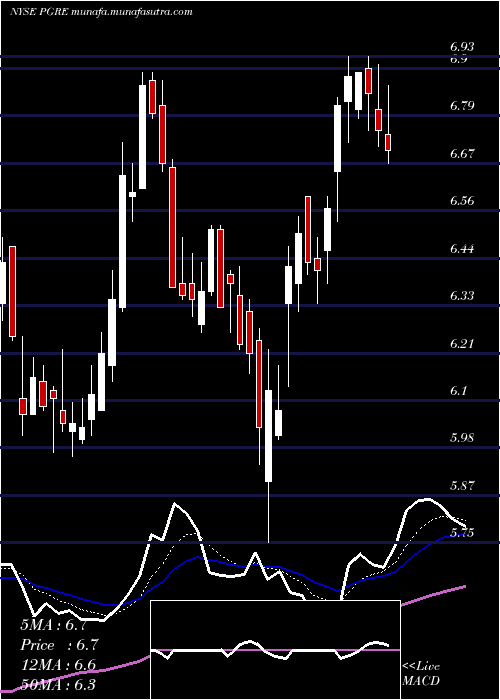500x700 pixels.
Task: Click the 6.67 price label
Action: (x=462, y=154)
